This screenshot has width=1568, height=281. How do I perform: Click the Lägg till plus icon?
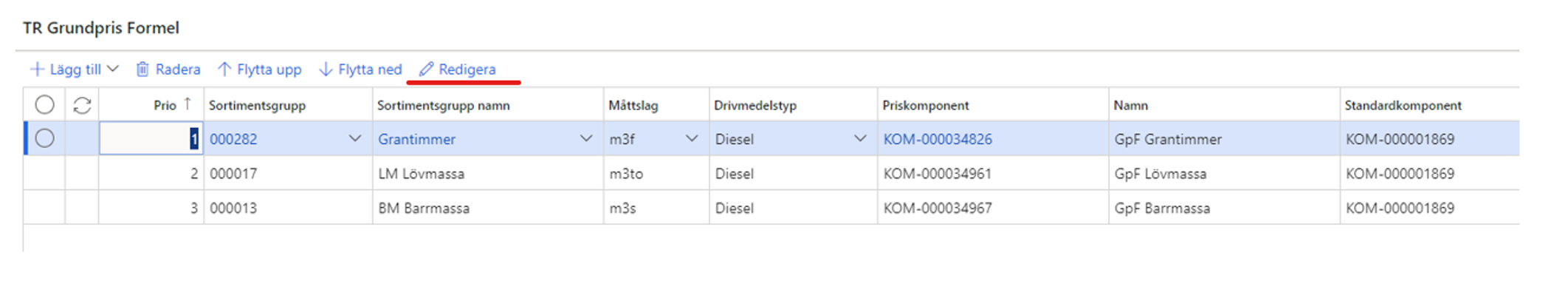[x=37, y=70]
